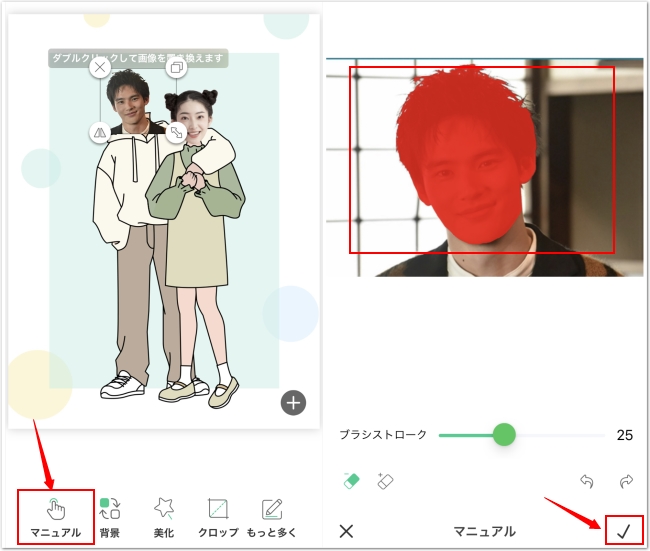The width and height of the screenshot is (650, 551).
Task: Click the illustrated couple template canvas
Action: coord(164,221)
